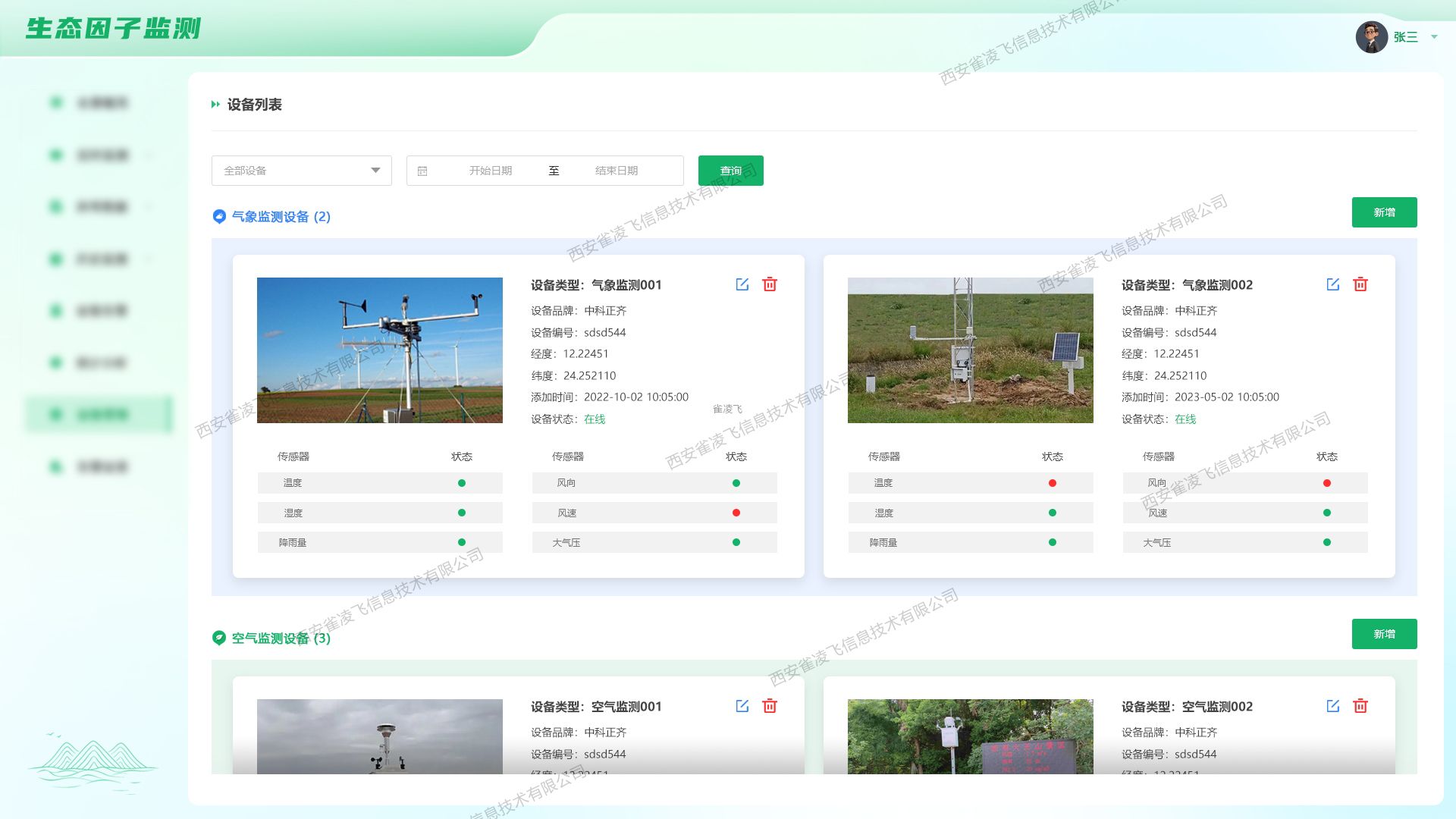Open edit for 空气监测001 device
This screenshot has height=819, width=1456.
click(742, 706)
